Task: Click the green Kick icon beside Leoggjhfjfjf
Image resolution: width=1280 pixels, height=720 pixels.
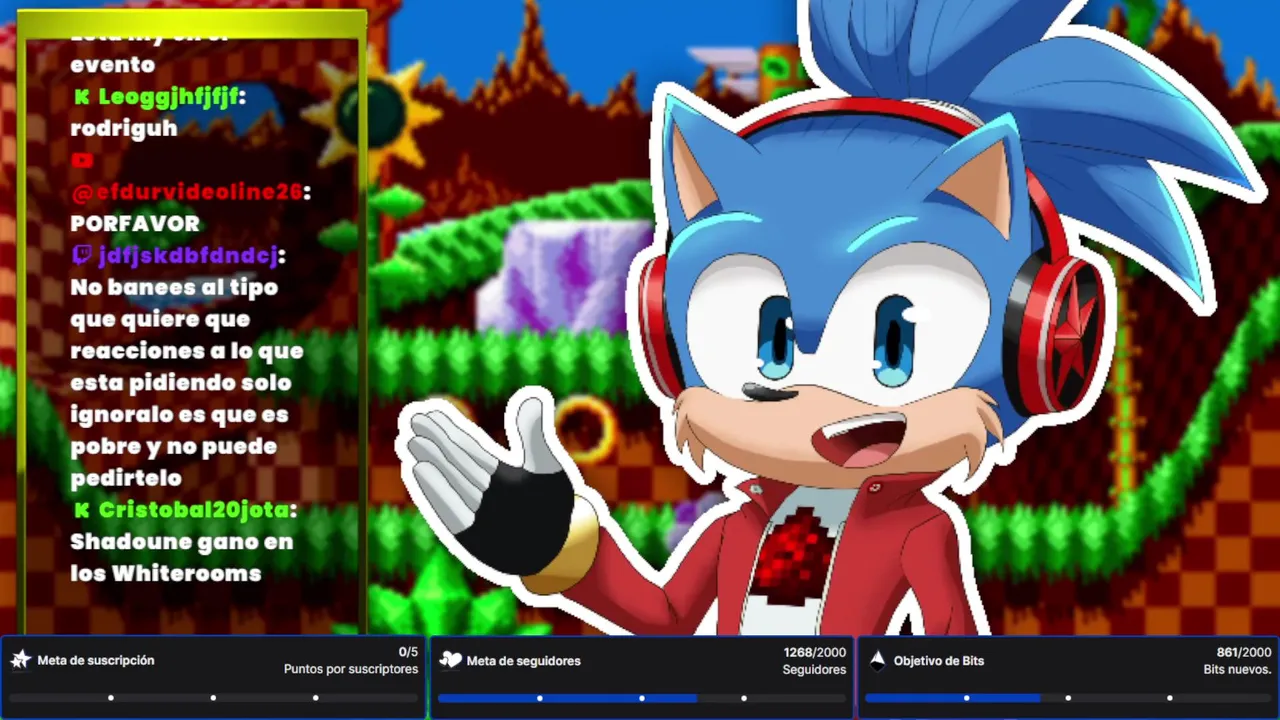Action: (82, 97)
